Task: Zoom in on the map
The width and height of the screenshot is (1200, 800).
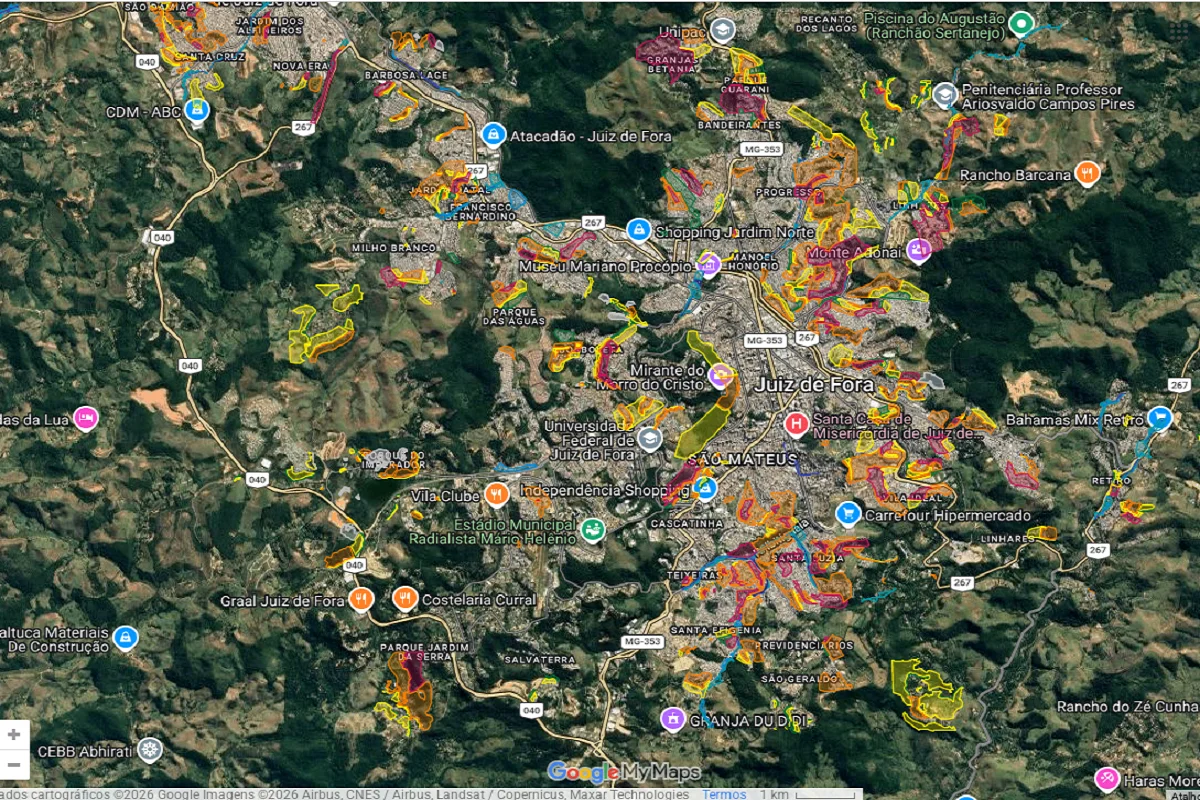Action: 14,735
